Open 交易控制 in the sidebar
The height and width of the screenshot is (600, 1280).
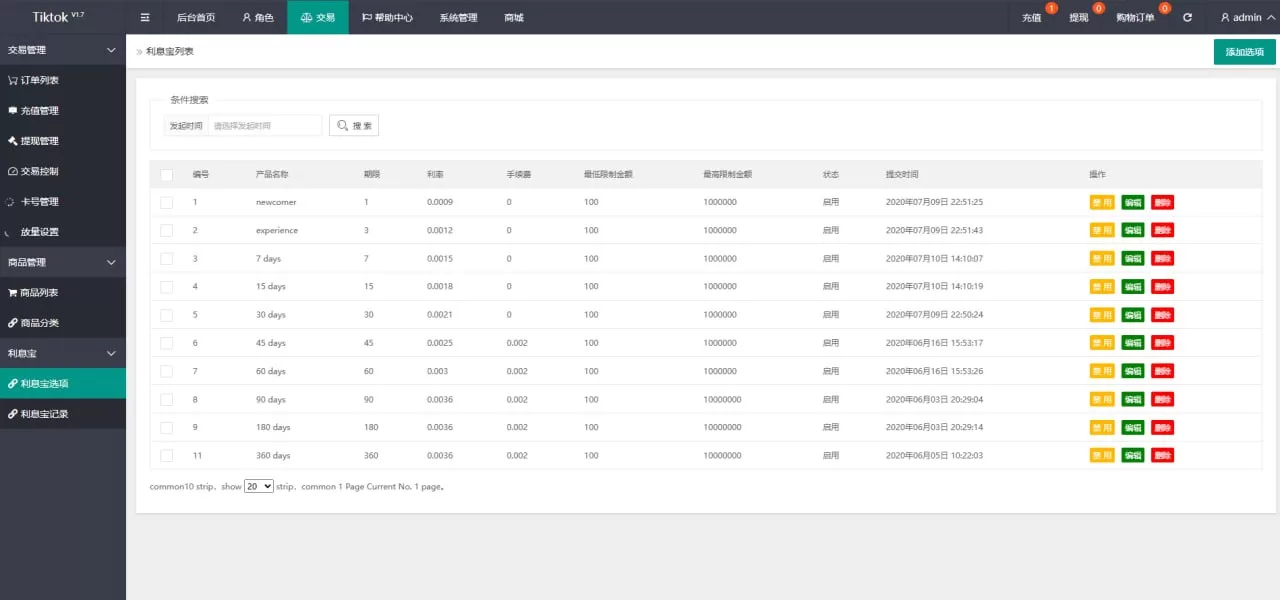click(34, 171)
